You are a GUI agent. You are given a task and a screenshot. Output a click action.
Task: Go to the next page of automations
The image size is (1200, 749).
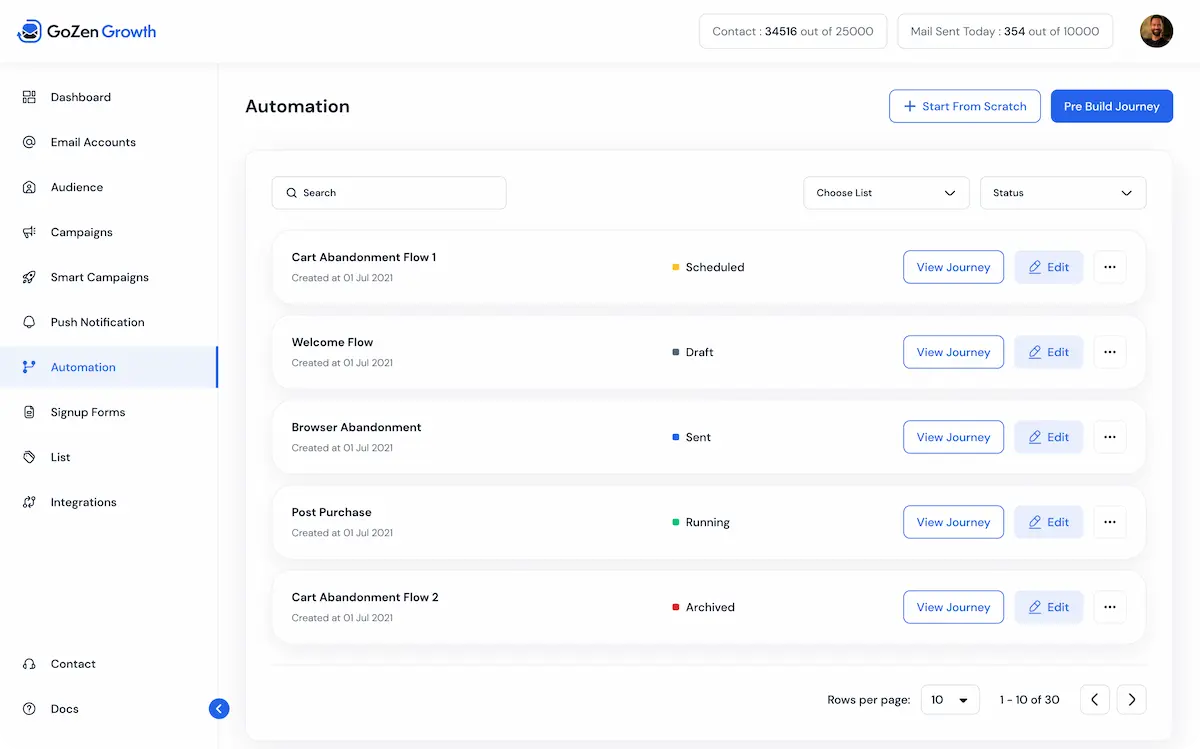(1131, 700)
